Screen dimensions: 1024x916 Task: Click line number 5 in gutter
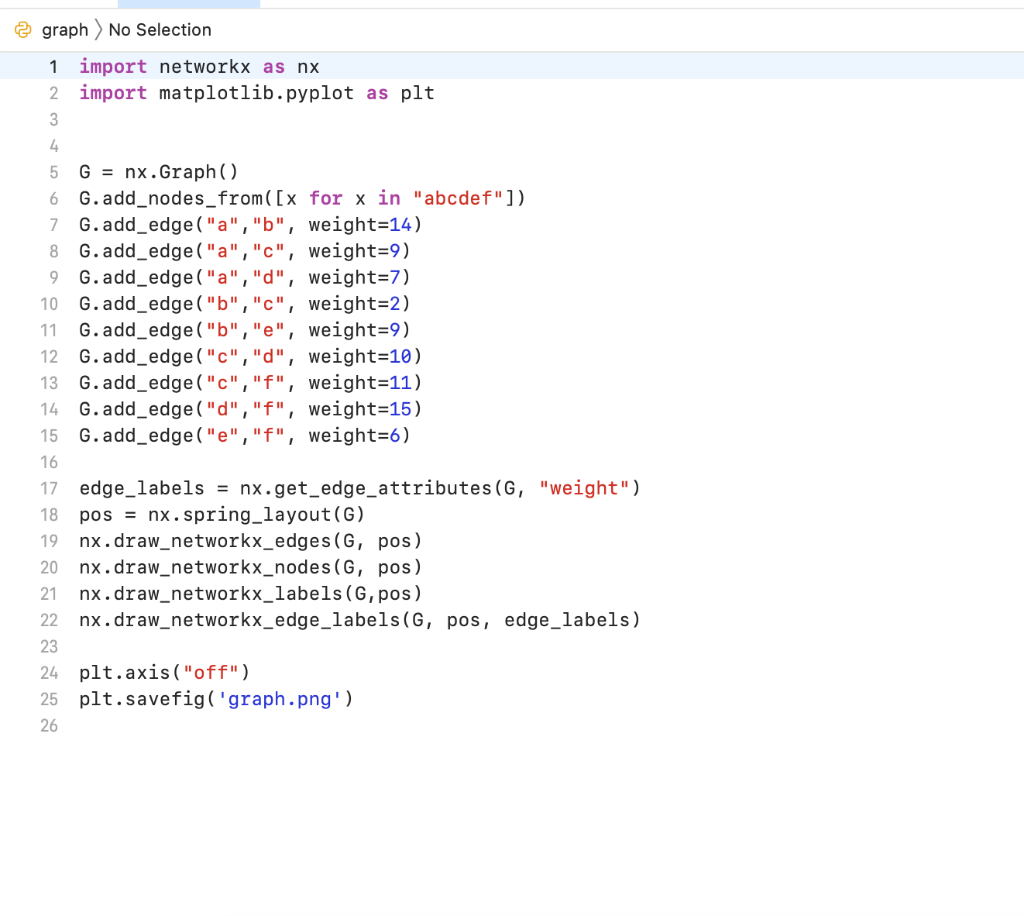(x=54, y=172)
